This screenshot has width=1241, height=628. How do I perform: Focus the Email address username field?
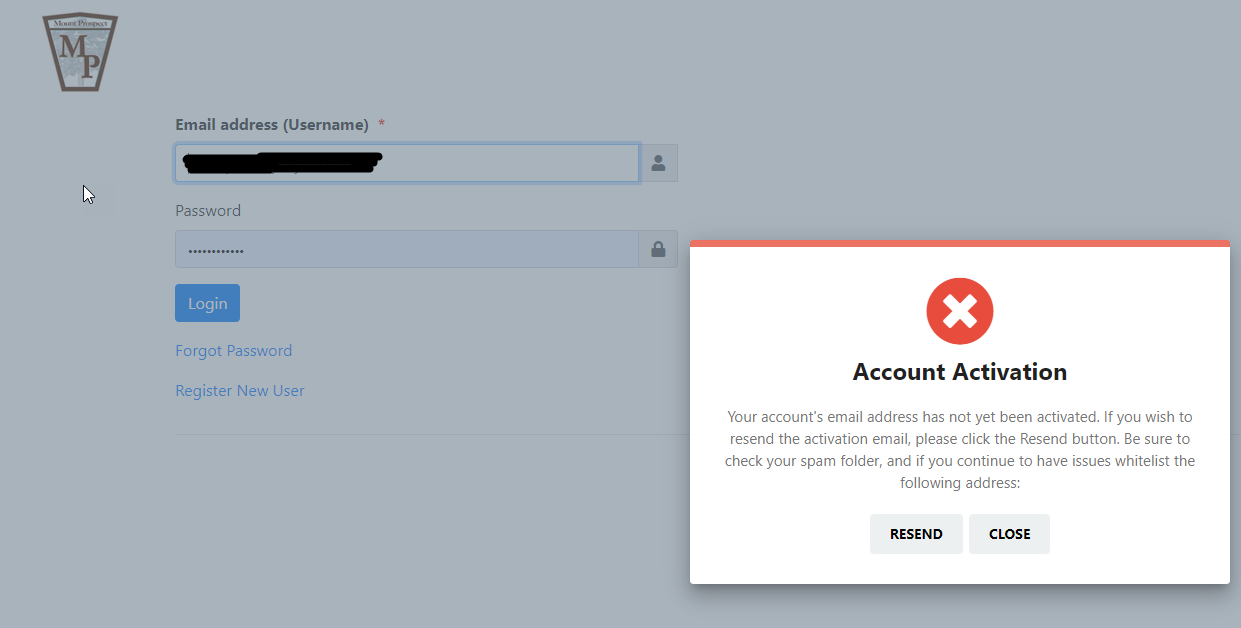pos(407,163)
